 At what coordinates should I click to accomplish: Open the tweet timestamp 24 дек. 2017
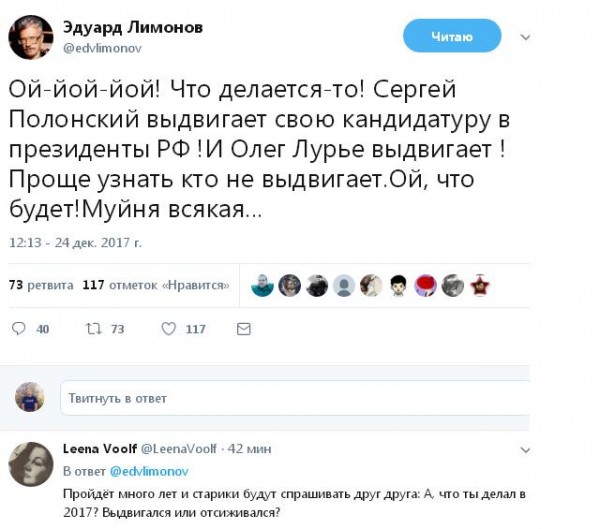(75, 243)
